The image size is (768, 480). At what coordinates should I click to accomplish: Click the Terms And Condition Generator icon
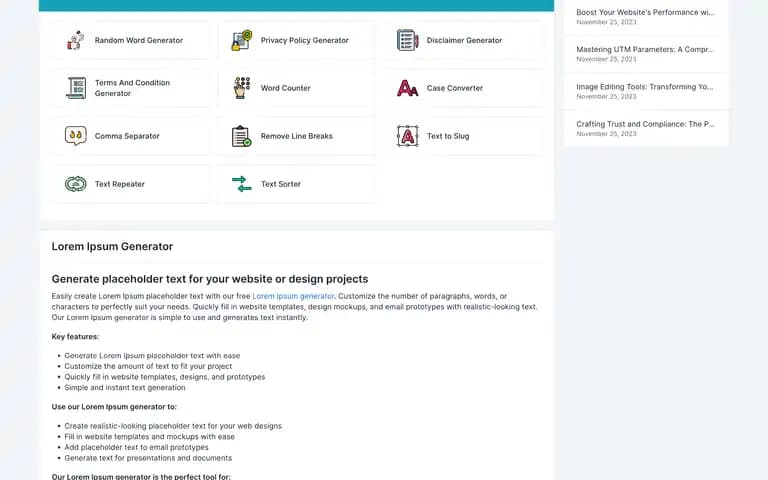[75, 88]
